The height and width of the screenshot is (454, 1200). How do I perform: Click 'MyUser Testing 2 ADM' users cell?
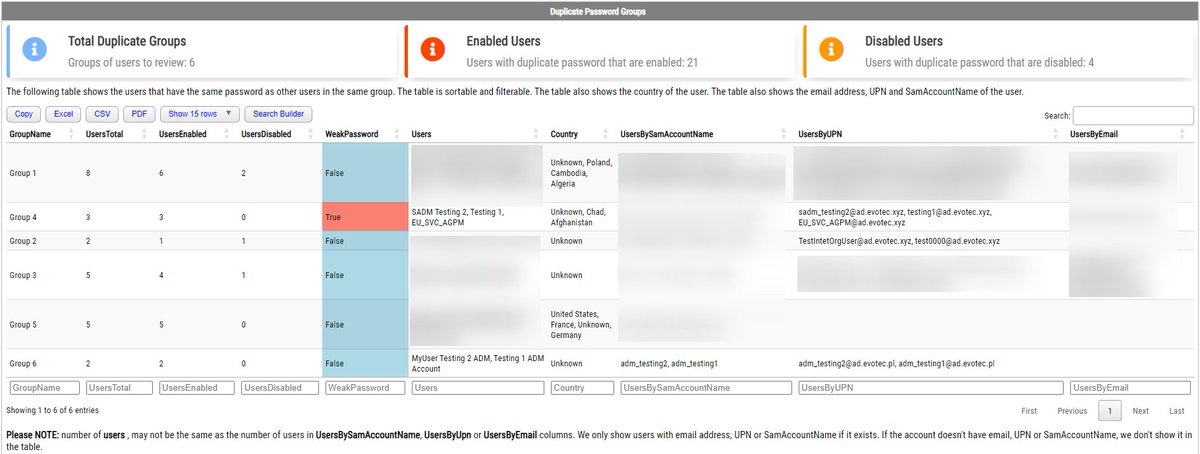pos(476,363)
